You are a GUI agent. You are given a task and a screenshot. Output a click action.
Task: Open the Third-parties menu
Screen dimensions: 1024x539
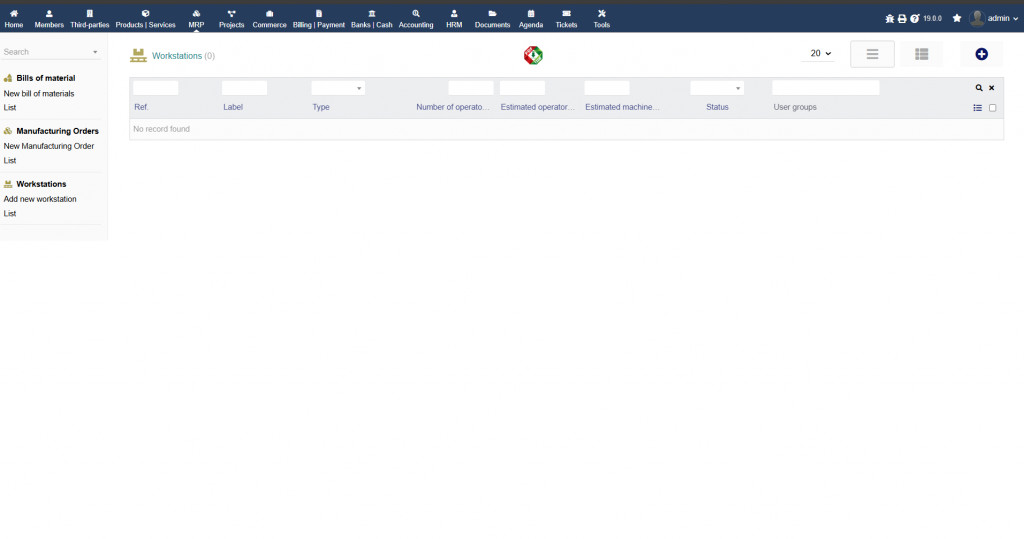coord(89,19)
